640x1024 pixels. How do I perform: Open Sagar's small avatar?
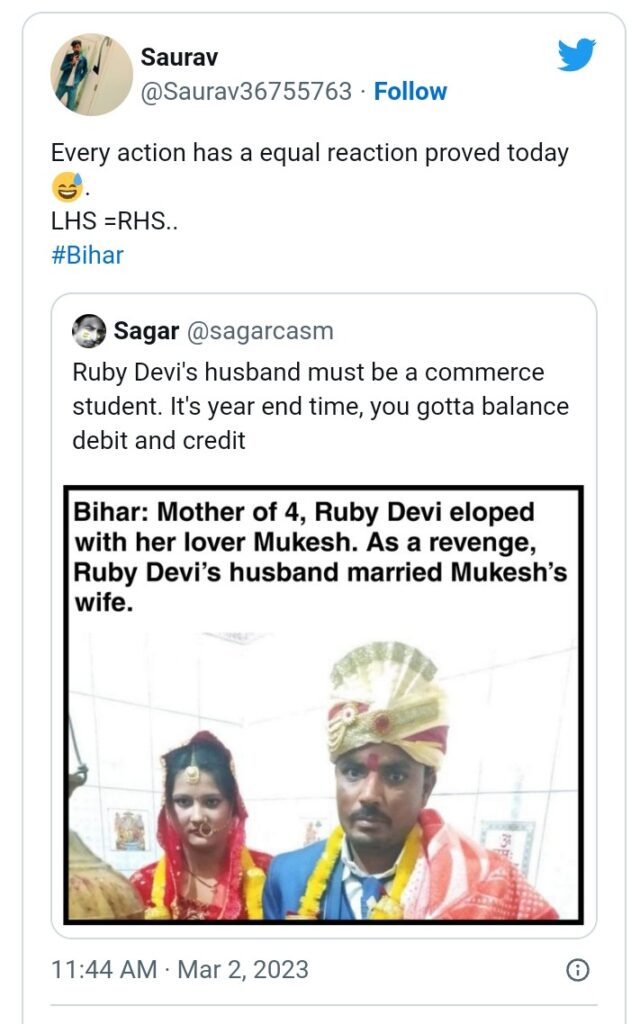coord(89,330)
